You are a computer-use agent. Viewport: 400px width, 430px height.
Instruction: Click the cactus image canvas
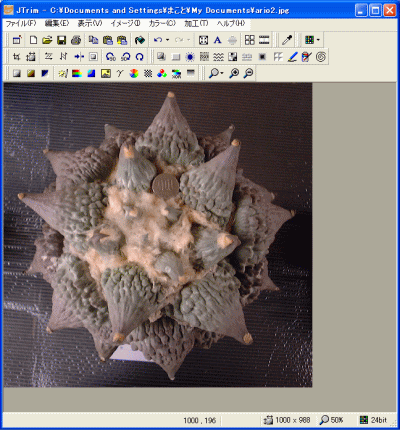point(158,235)
